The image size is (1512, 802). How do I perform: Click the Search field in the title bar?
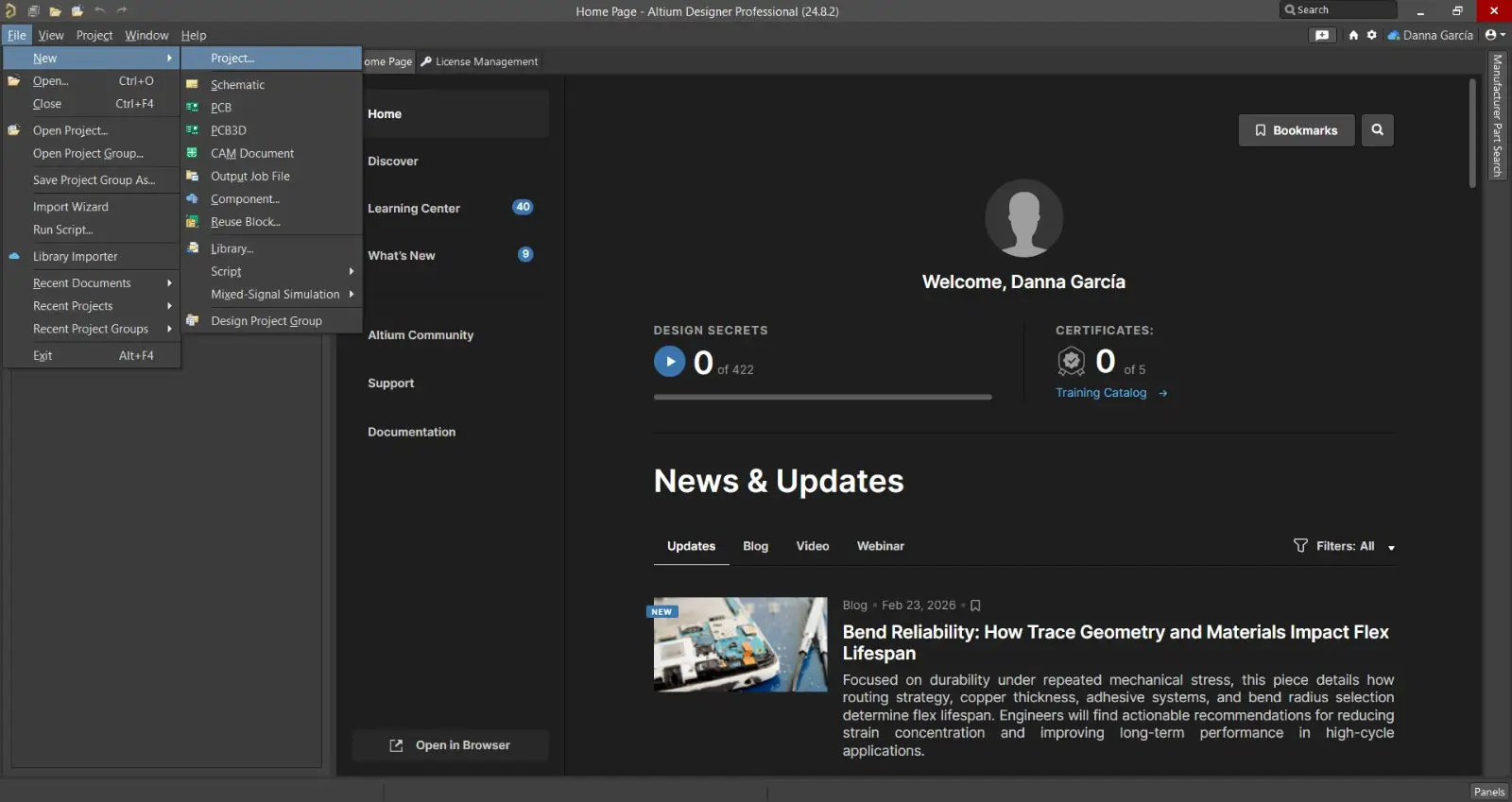click(x=1338, y=10)
